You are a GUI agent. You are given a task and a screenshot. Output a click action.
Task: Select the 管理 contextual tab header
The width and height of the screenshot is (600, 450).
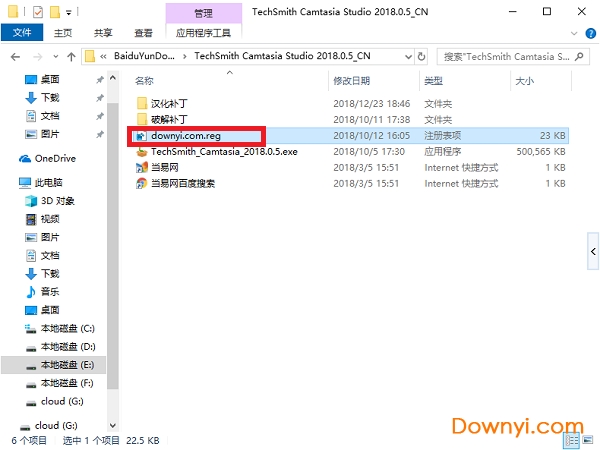tap(204, 13)
